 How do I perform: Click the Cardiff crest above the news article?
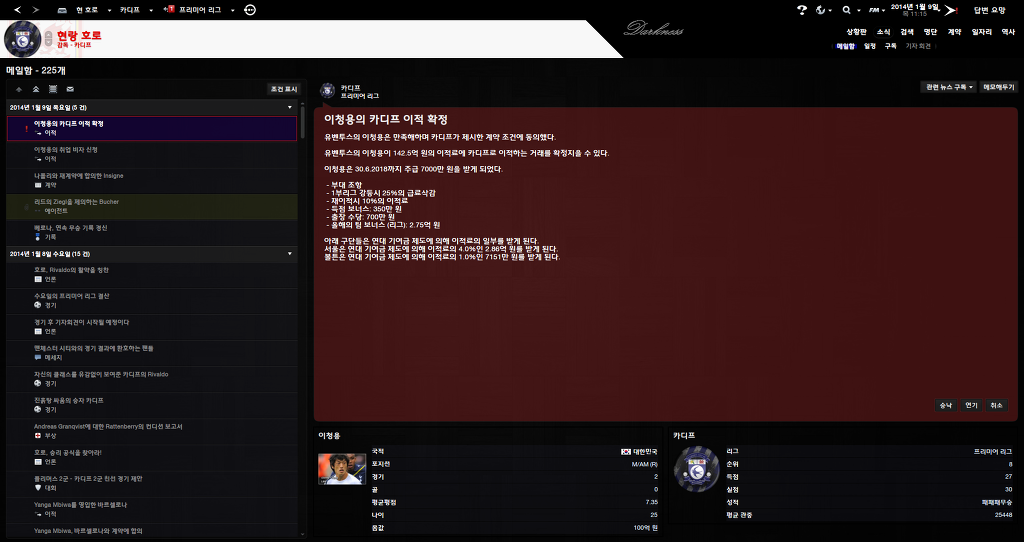click(x=328, y=91)
